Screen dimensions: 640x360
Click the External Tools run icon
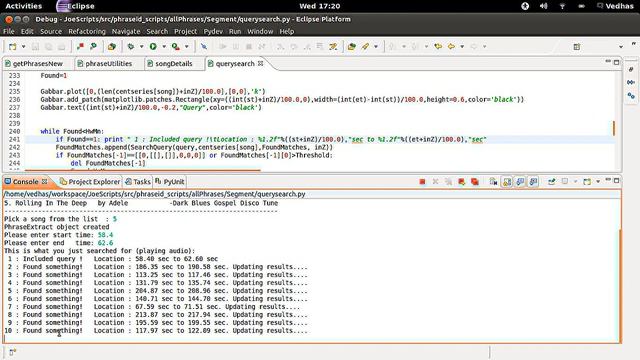[x=176, y=47]
